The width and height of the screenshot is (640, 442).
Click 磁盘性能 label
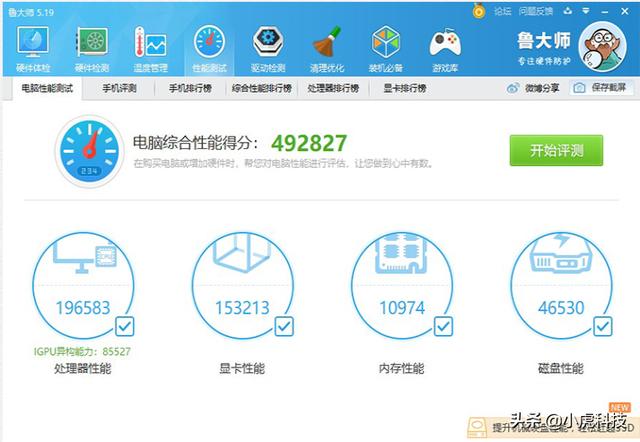[561, 369]
